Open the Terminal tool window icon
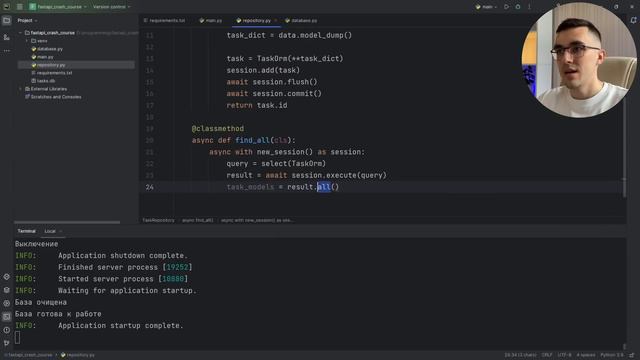640x360 pixels. click(7, 316)
